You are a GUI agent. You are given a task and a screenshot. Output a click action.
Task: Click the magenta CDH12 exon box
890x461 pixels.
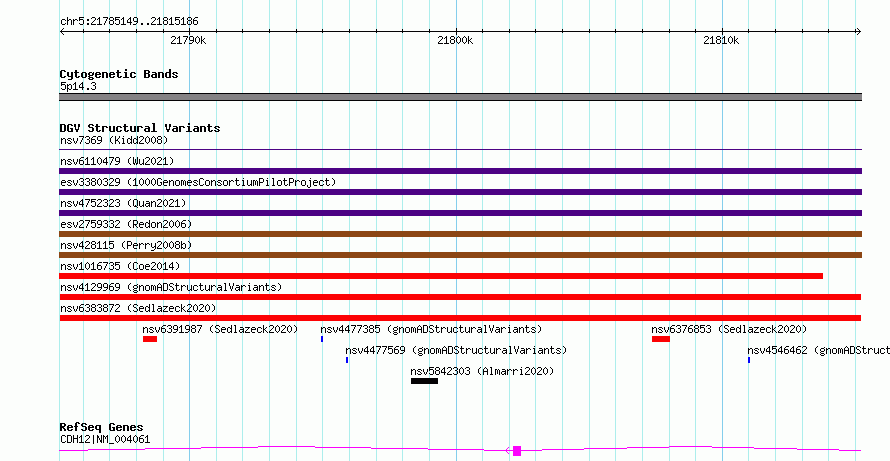(517, 451)
